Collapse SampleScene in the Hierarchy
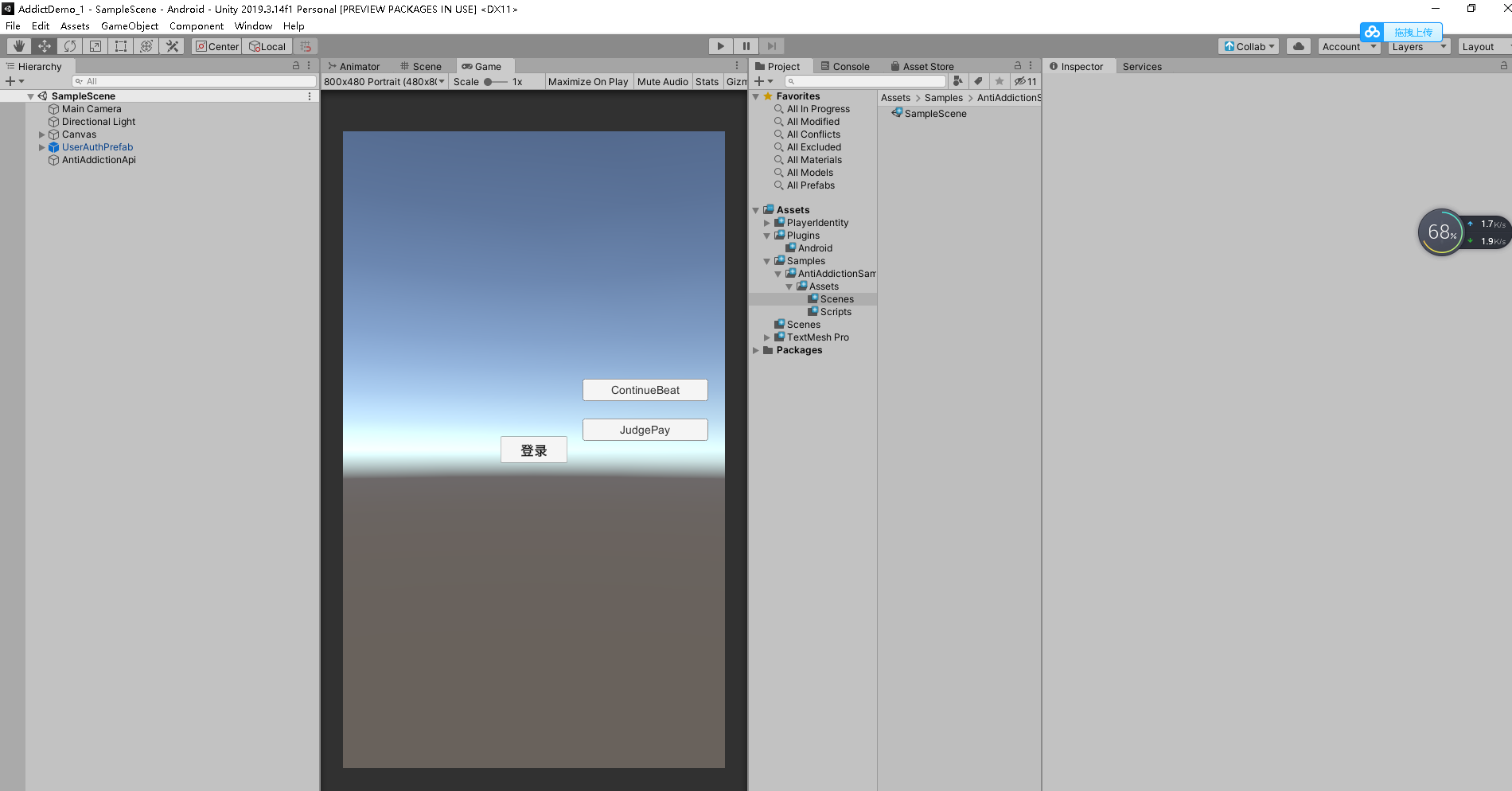The height and width of the screenshot is (791, 1512). coord(31,96)
